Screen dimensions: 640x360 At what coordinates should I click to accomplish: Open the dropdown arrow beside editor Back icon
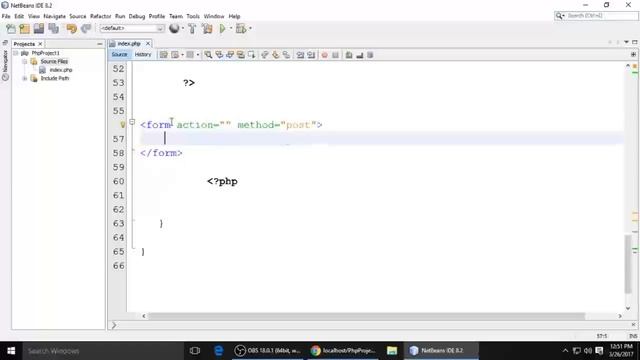coord(182,55)
